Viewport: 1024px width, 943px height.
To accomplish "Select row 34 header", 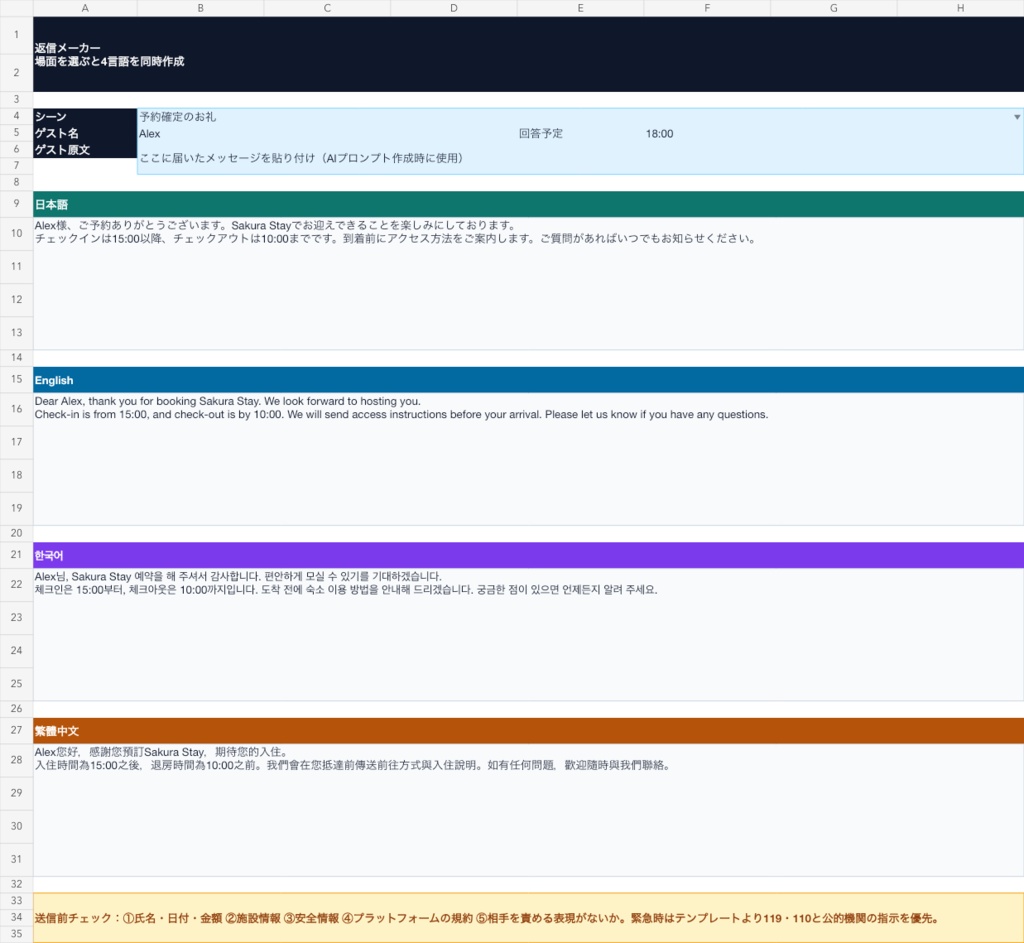I will (16, 917).
